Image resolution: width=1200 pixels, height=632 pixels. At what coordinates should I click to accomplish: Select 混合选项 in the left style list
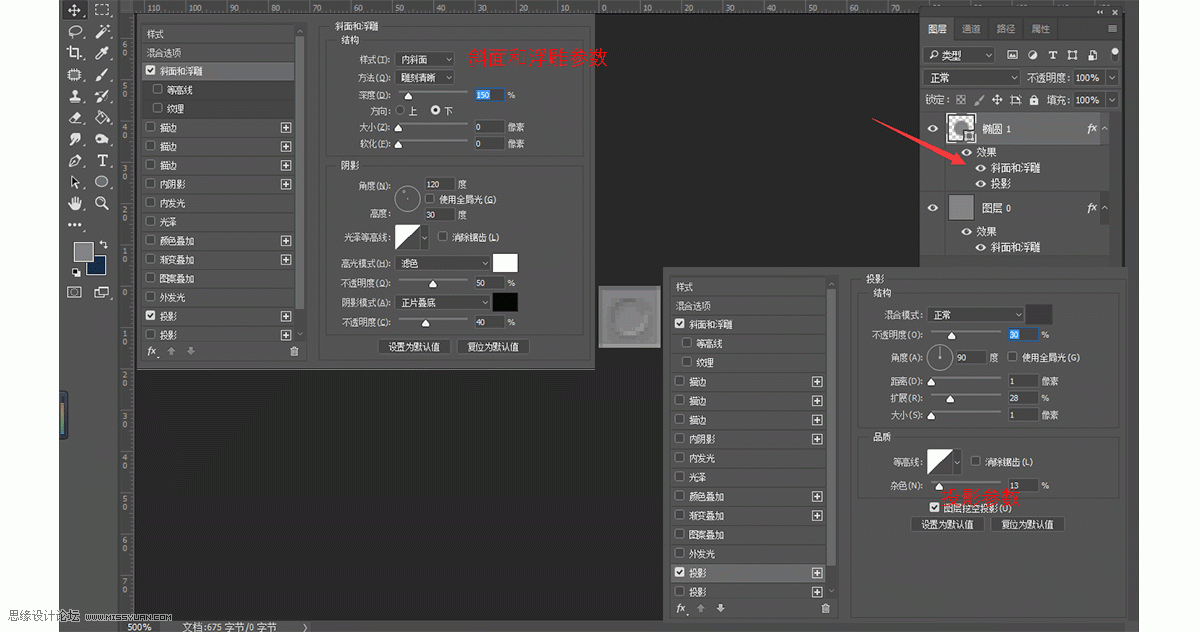pos(218,52)
